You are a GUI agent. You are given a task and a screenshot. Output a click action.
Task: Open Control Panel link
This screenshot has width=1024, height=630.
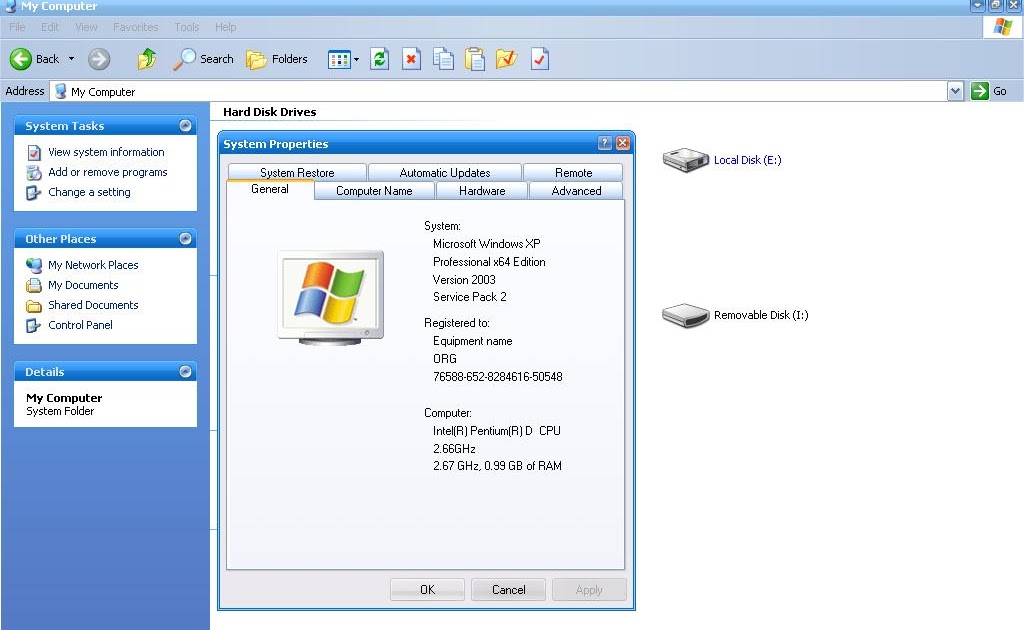pyautogui.click(x=80, y=325)
